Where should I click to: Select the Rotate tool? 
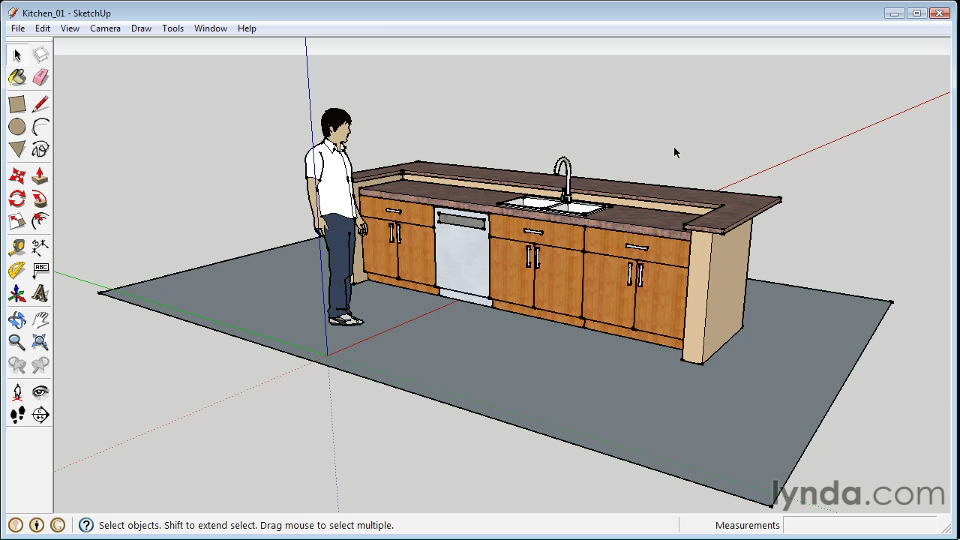[x=17, y=199]
